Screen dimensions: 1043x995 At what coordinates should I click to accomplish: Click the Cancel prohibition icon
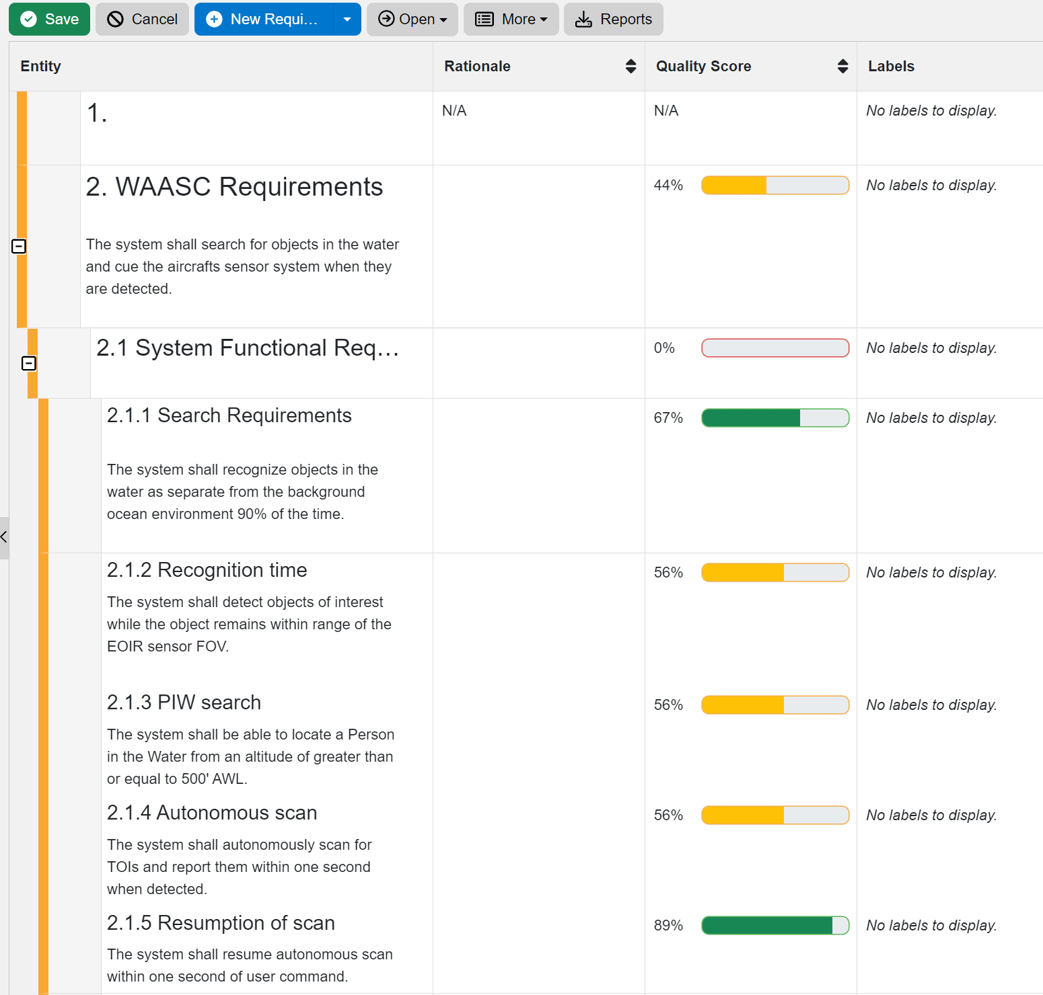point(113,19)
